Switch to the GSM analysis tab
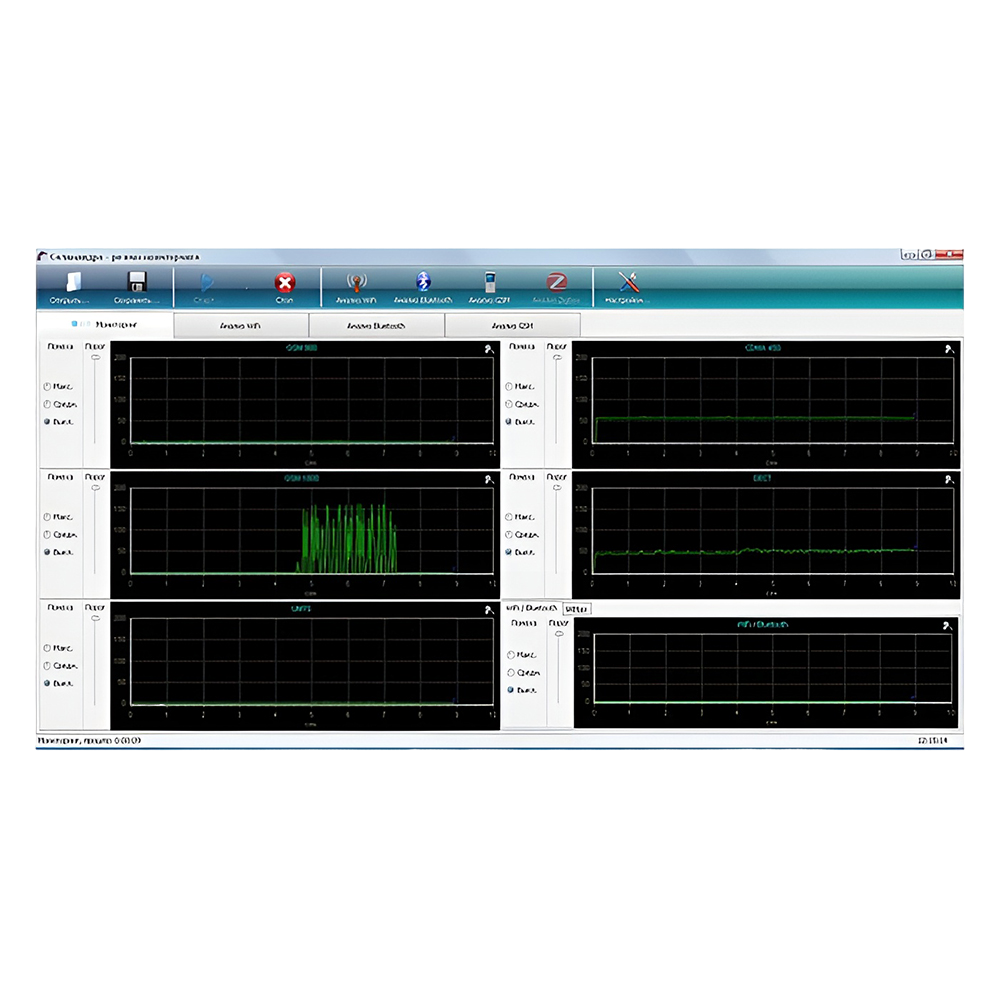 click(x=512, y=325)
